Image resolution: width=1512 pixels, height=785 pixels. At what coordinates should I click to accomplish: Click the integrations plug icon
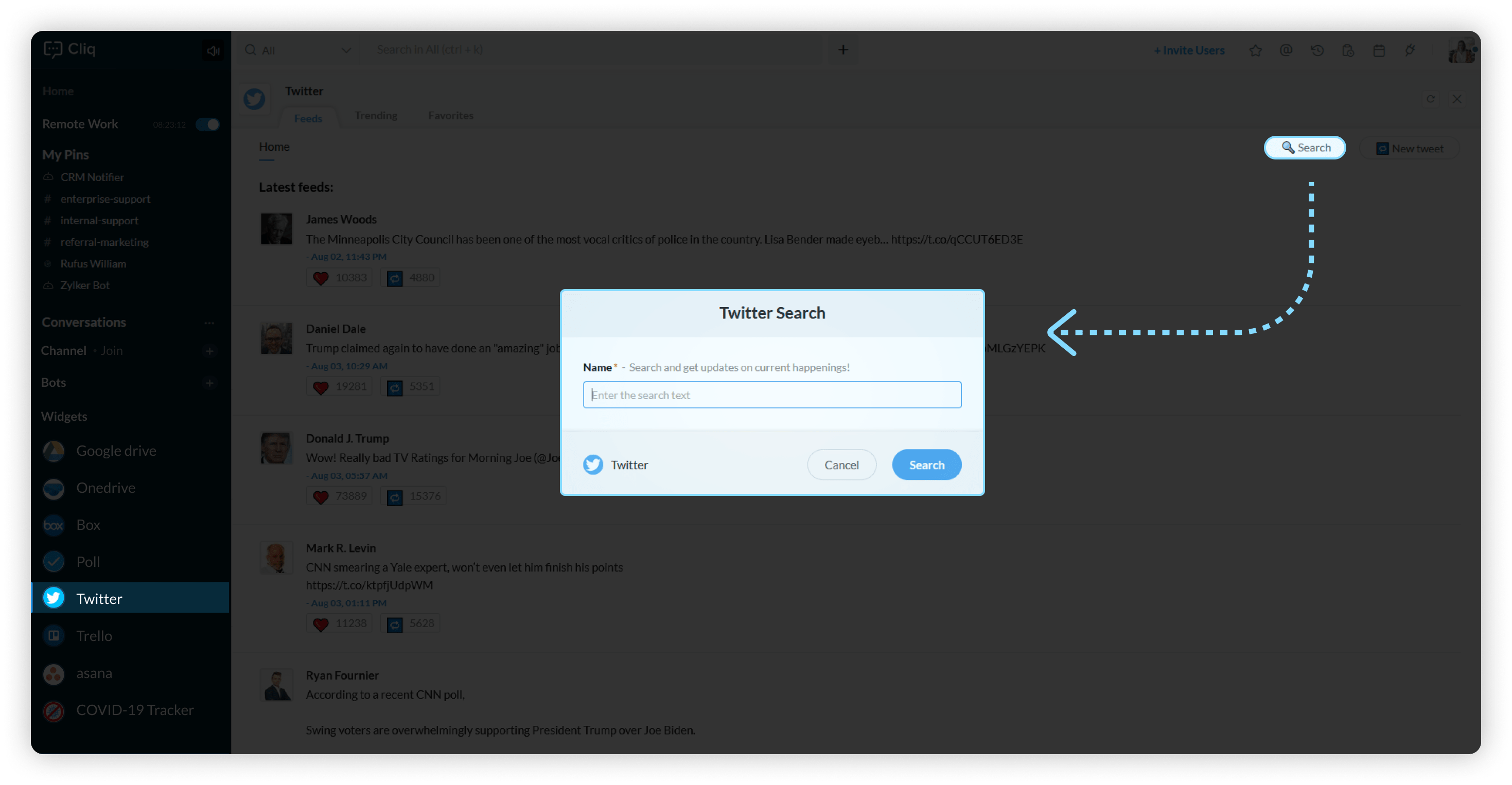(x=1410, y=50)
